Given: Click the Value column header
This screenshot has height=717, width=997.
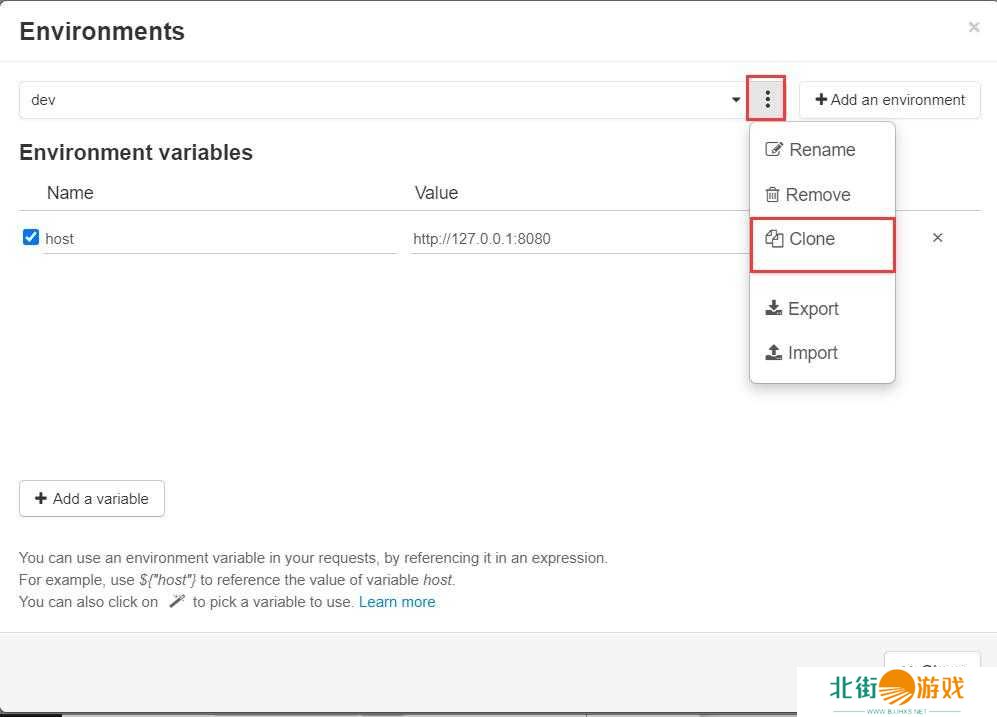Looking at the screenshot, I should coord(436,193).
